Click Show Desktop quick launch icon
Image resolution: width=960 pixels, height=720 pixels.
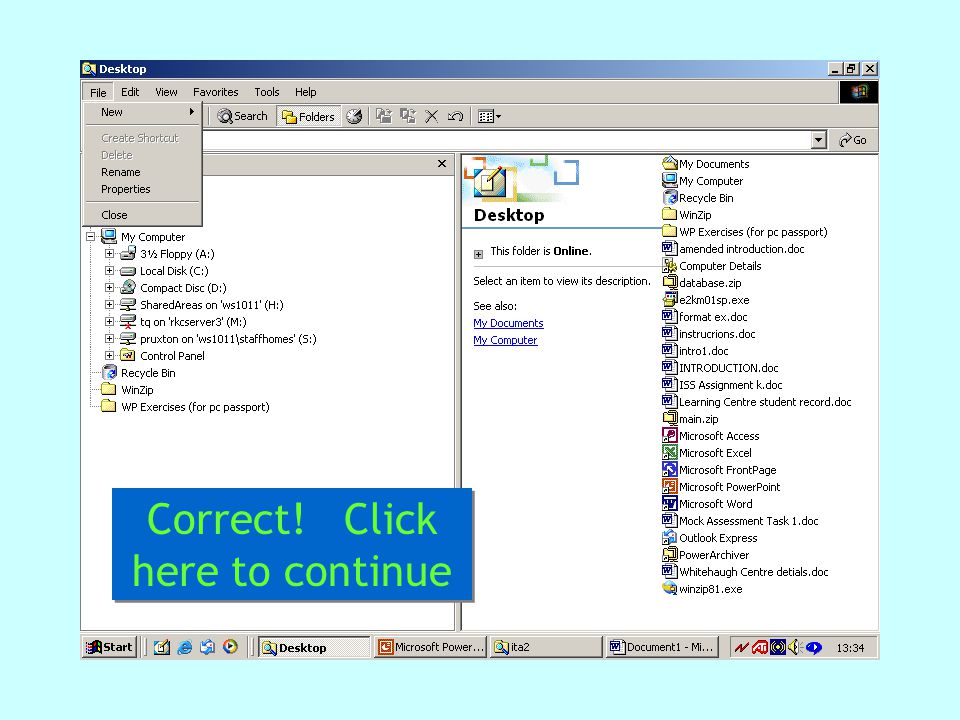click(x=162, y=647)
